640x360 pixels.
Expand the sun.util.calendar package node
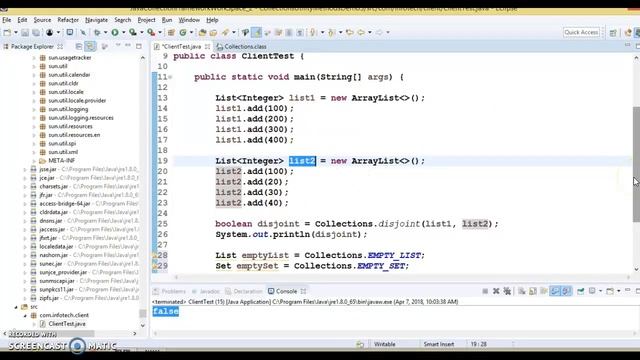[34, 75]
